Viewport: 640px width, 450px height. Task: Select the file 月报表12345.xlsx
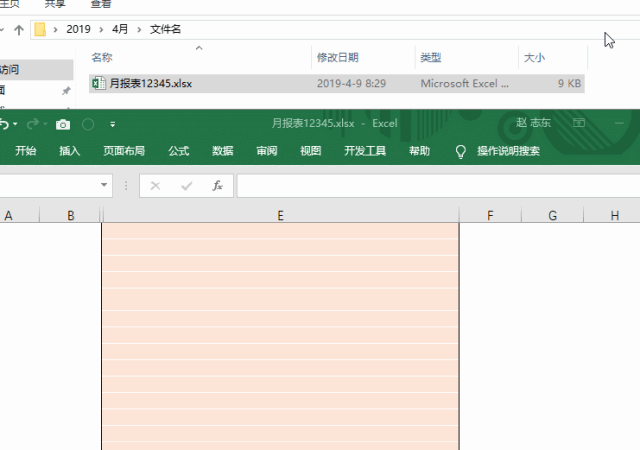pos(150,84)
